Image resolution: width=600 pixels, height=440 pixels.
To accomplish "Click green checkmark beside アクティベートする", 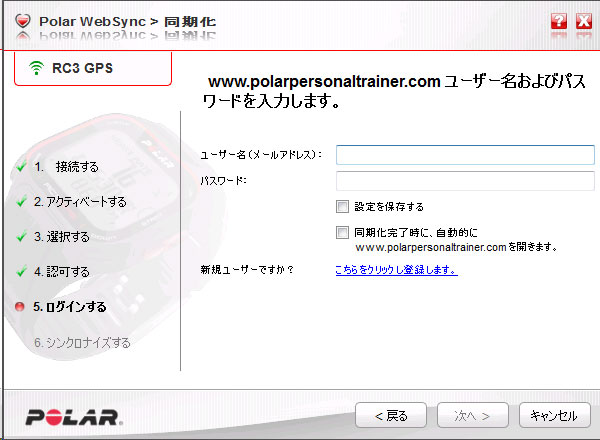I will pyautogui.click(x=21, y=201).
